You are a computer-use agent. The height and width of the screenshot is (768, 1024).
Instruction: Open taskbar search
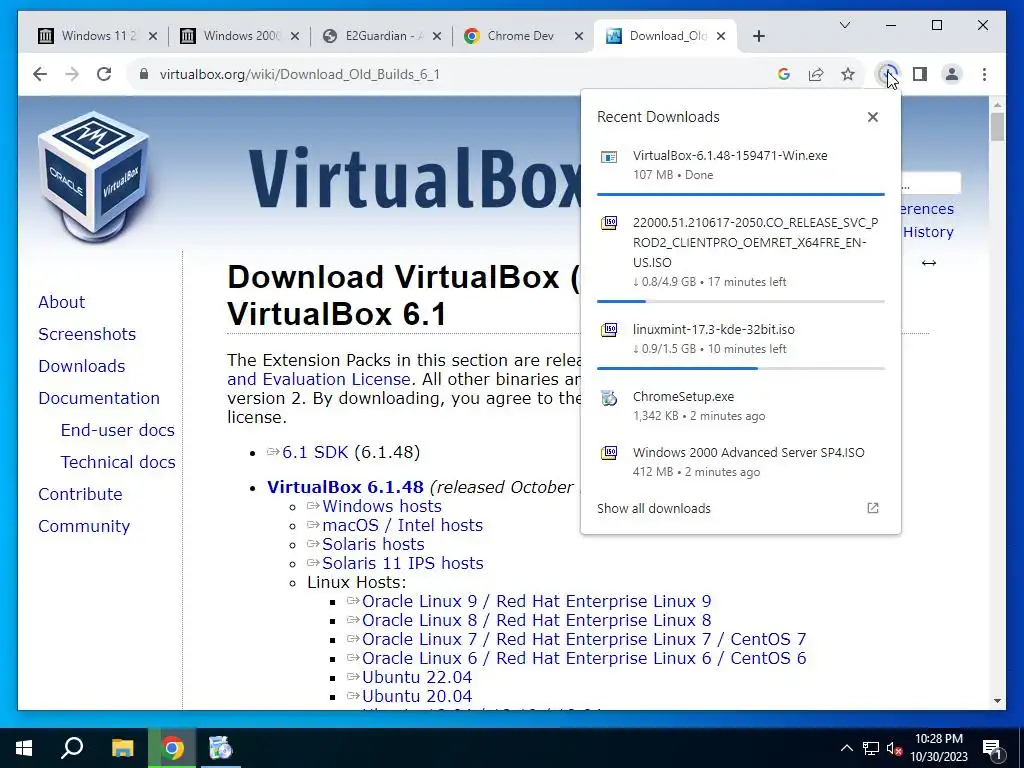(x=72, y=748)
